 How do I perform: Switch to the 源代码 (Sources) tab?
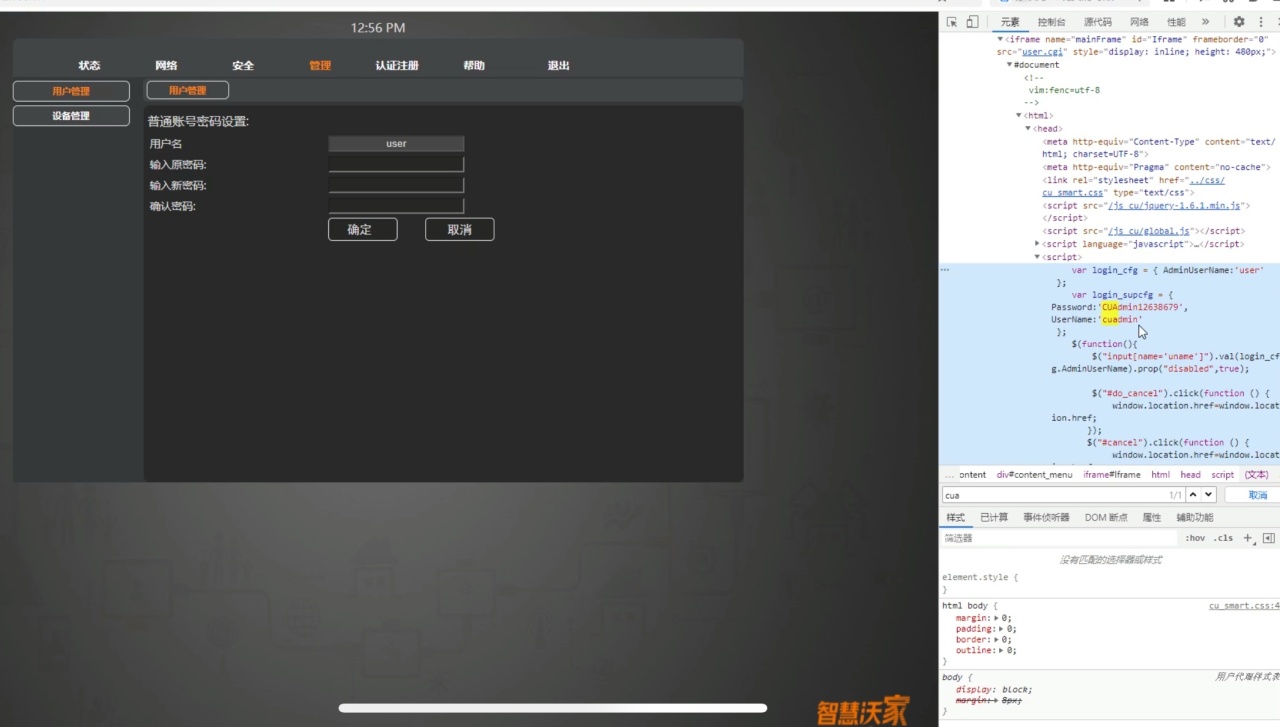click(x=1097, y=22)
